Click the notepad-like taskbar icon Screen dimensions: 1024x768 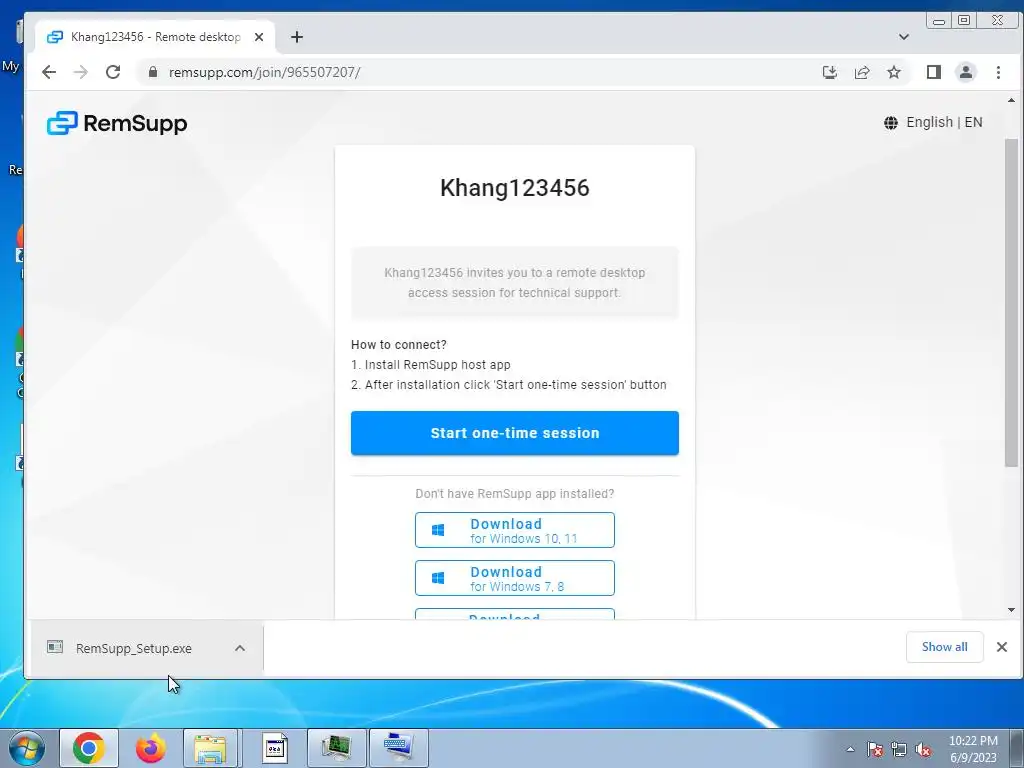(x=275, y=748)
